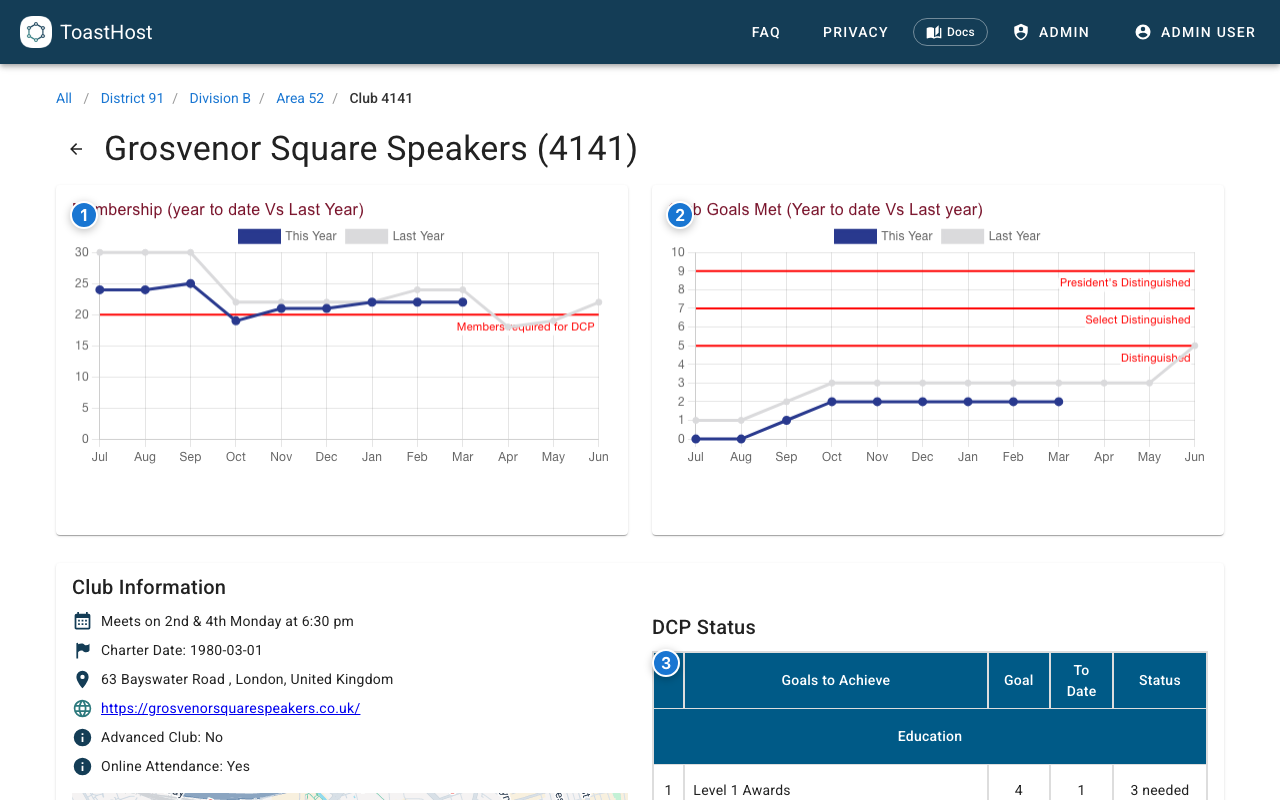Go to Area 52 using the breadcrumb
The image size is (1280, 800).
(x=300, y=98)
